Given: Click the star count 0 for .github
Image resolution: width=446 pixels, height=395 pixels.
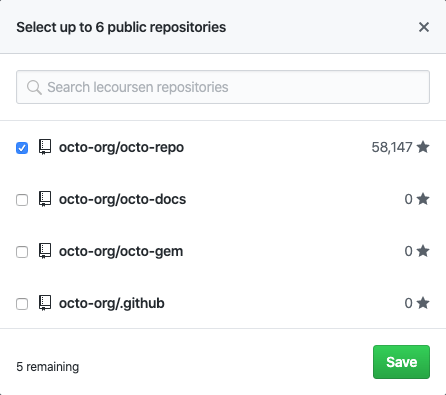Looking at the screenshot, I should point(408,303).
